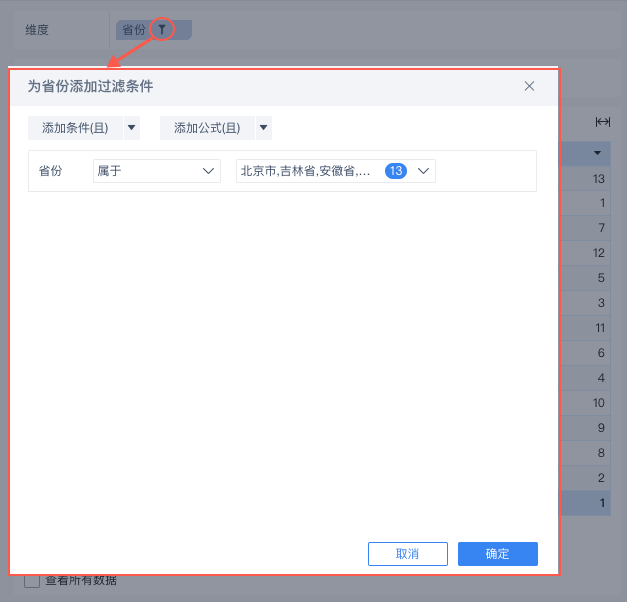This screenshot has width=627, height=602.
Task: Click table cell with value 5
Action: (x=585, y=278)
